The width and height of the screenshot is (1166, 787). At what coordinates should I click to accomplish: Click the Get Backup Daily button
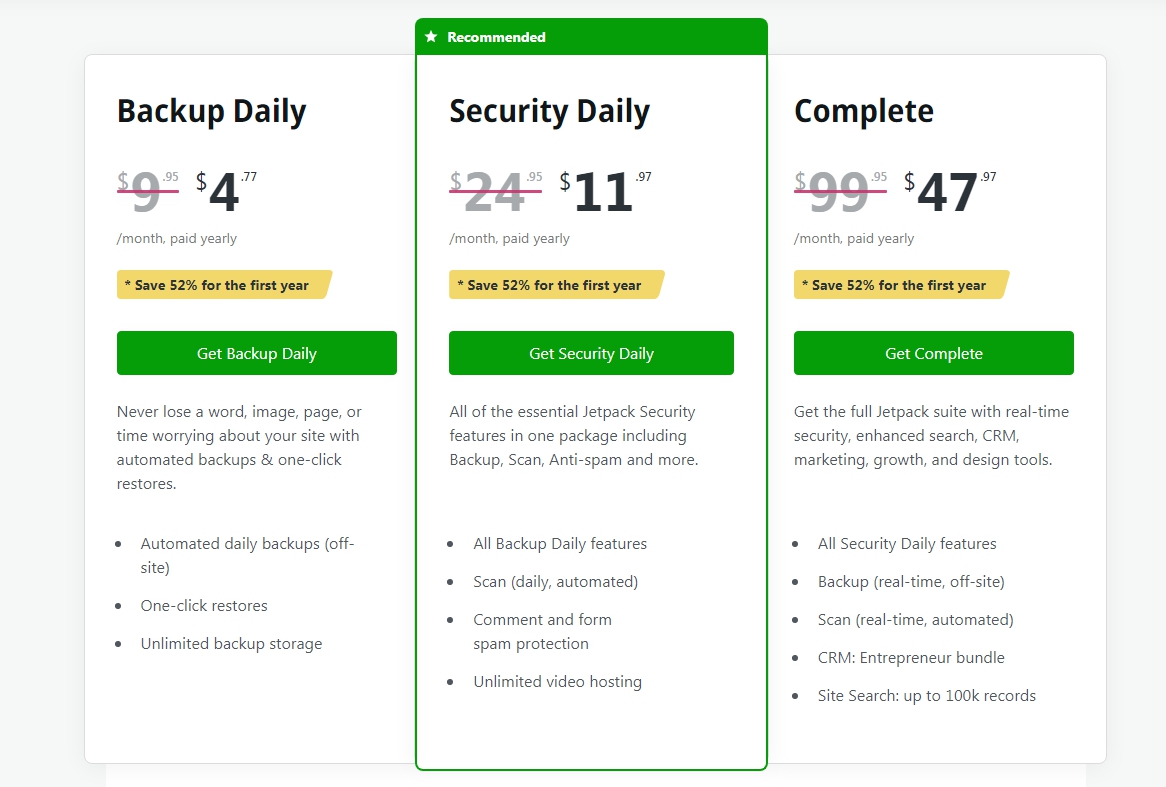[x=257, y=353]
